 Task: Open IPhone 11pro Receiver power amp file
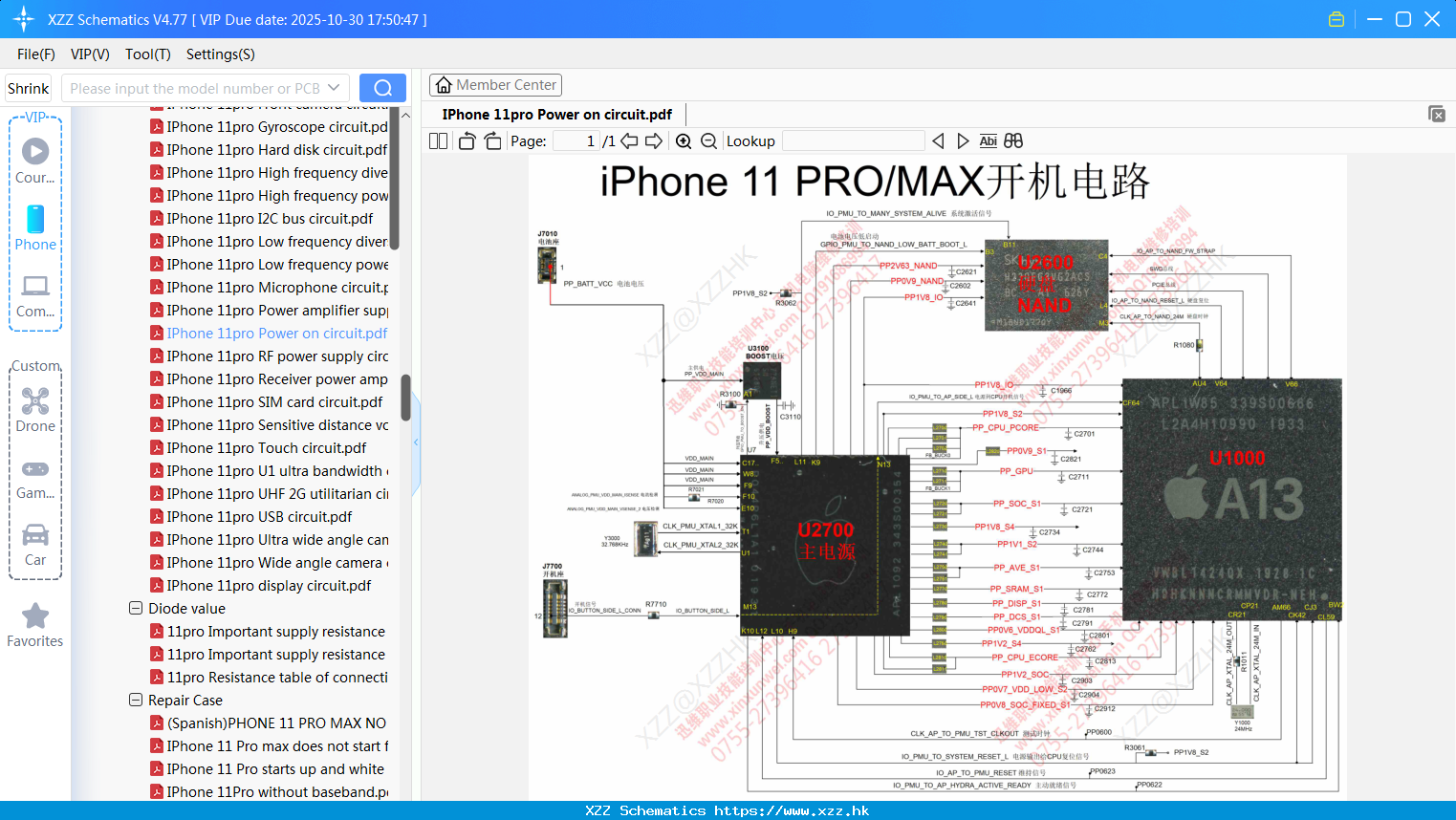(269, 378)
